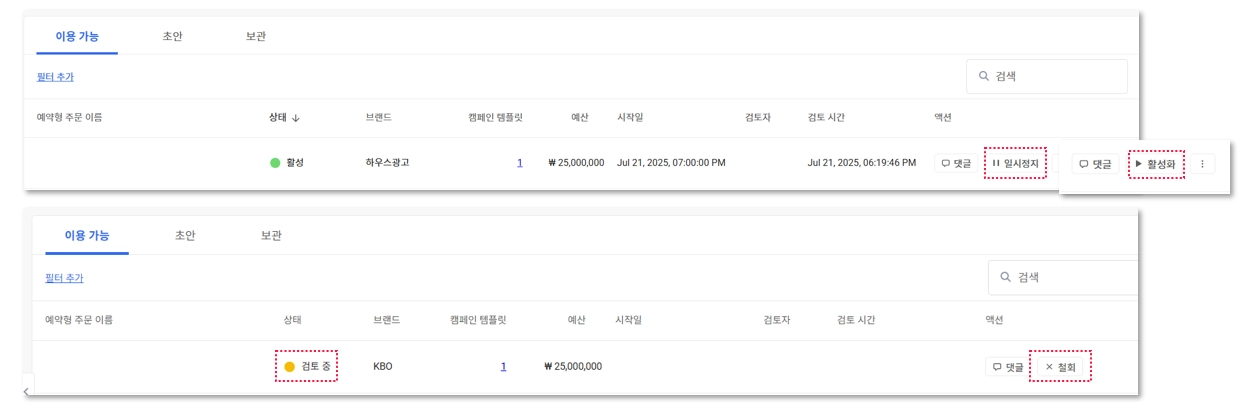Click the activate (활성화) play button
The height and width of the screenshot is (405, 1243).
[x=1156, y=163]
